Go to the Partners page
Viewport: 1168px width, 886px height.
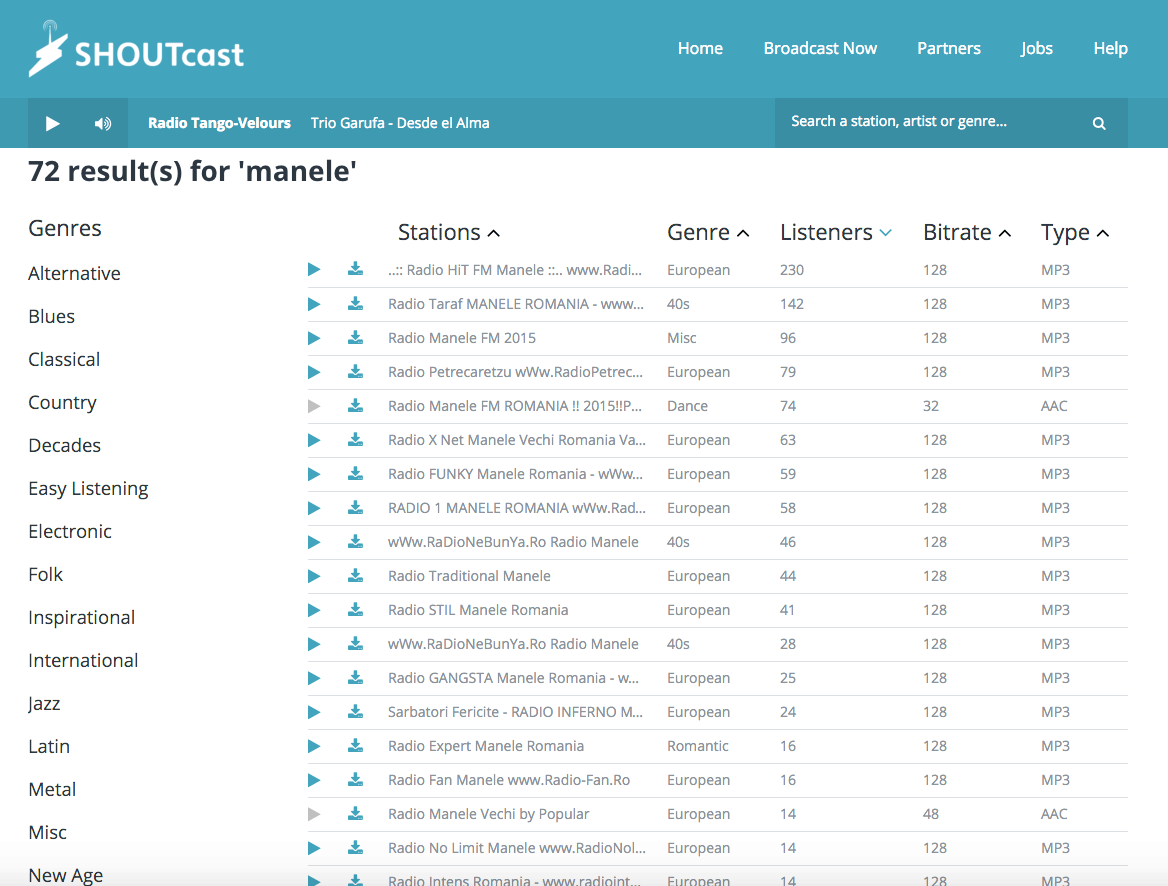tap(948, 48)
